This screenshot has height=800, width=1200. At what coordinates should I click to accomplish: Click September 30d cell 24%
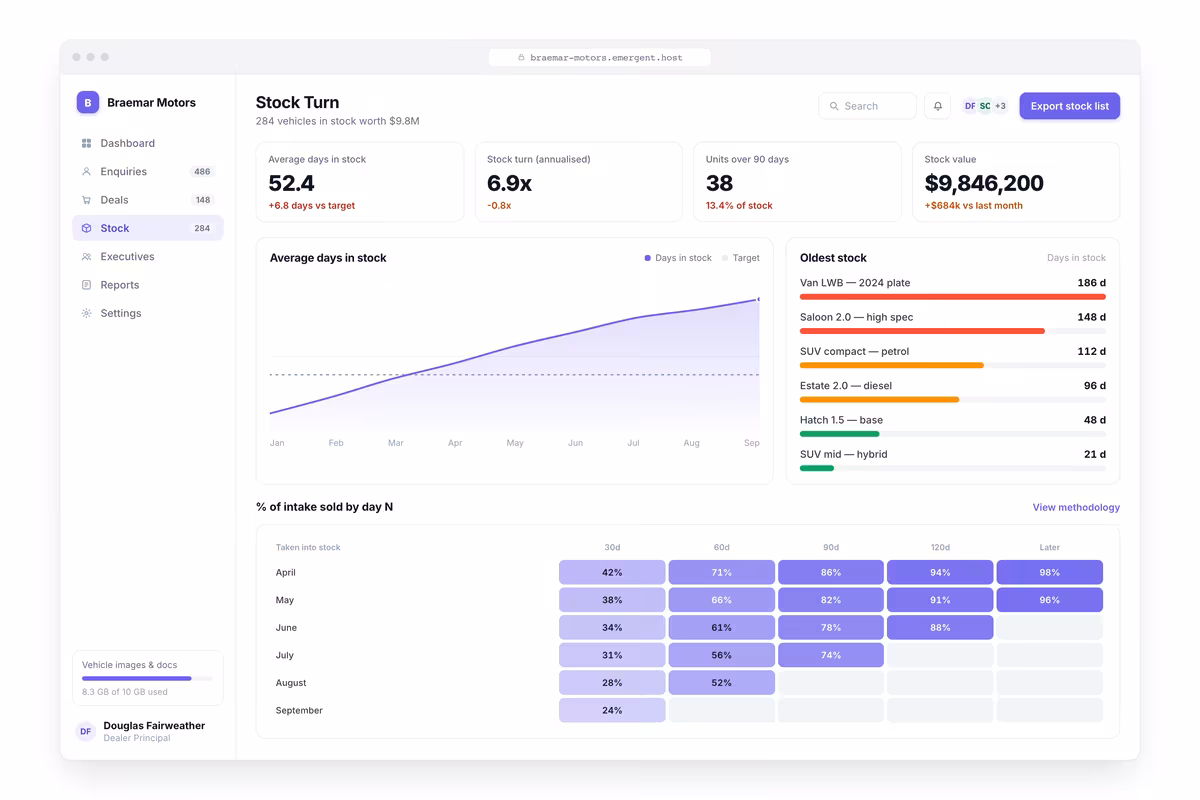click(612, 711)
